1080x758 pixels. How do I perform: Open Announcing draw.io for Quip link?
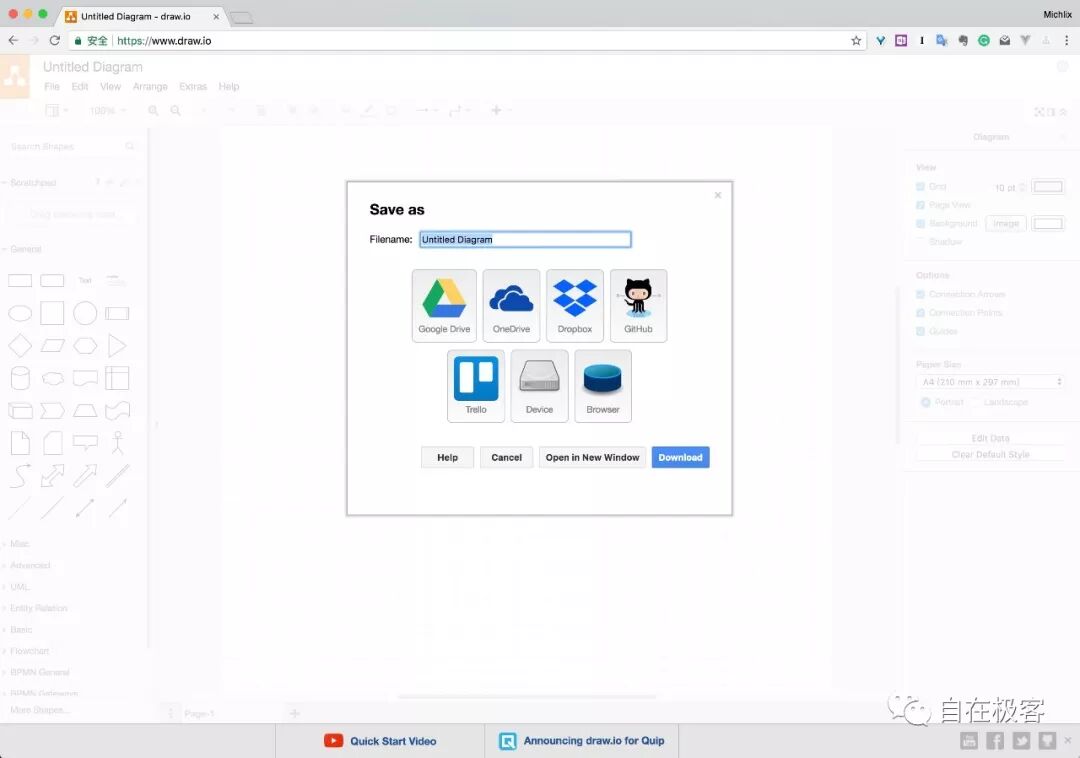[581, 741]
